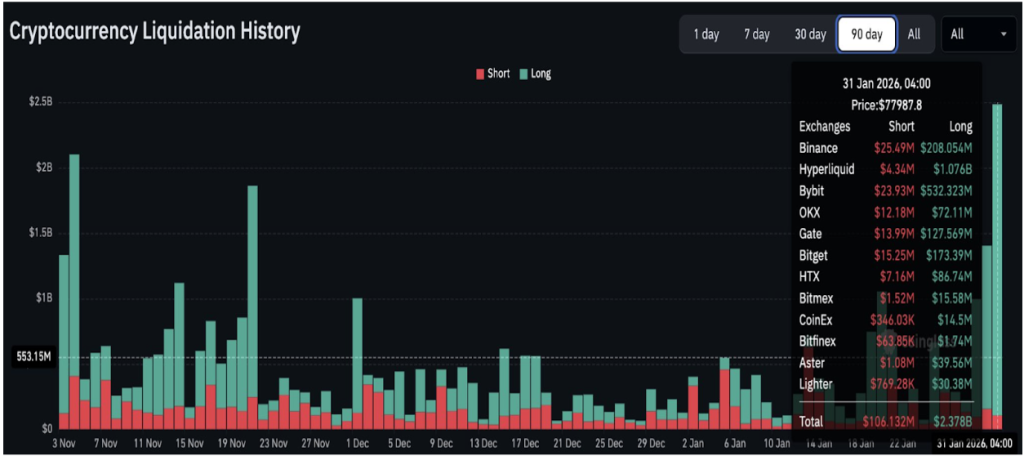The width and height of the screenshot is (1024, 456).
Task: Toggle the Long series legend label
Action: point(541,73)
